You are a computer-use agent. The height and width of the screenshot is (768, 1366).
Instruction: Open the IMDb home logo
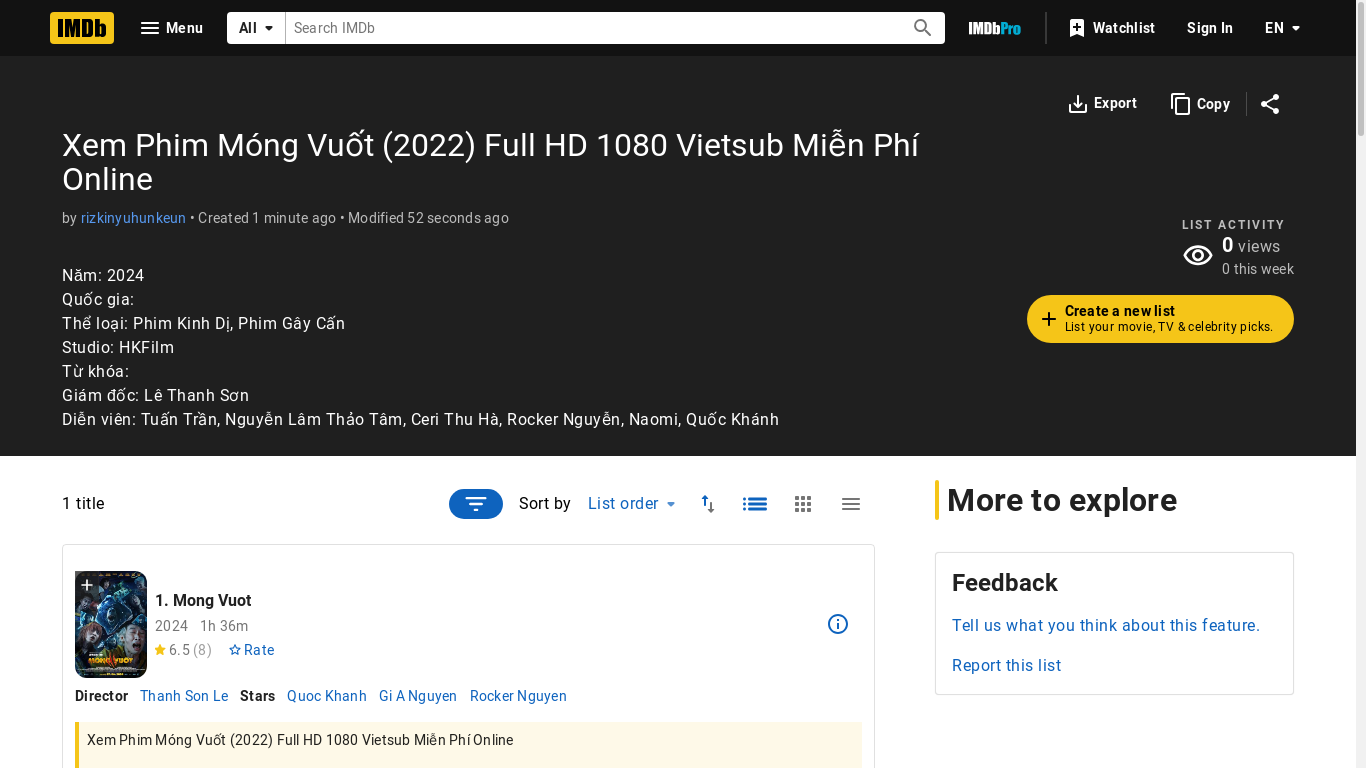(x=82, y=28)
